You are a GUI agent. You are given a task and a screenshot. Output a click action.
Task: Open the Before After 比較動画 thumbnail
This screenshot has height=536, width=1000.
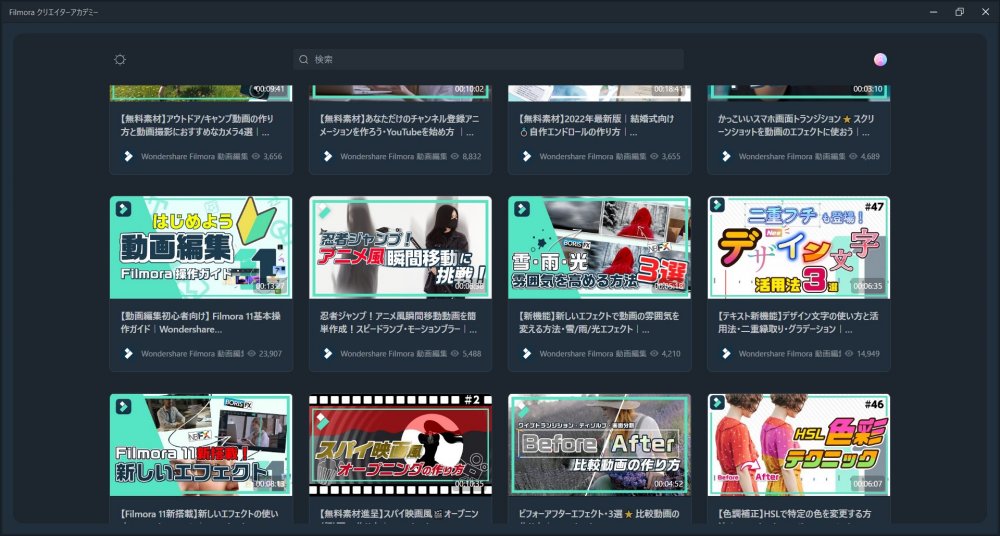point(599,445)
